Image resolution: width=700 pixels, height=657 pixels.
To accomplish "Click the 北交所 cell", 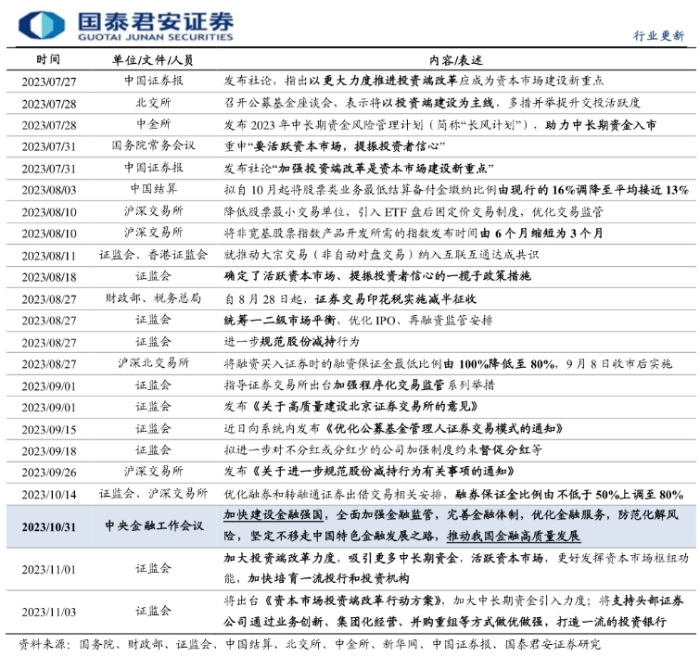I will pos(153,103).
